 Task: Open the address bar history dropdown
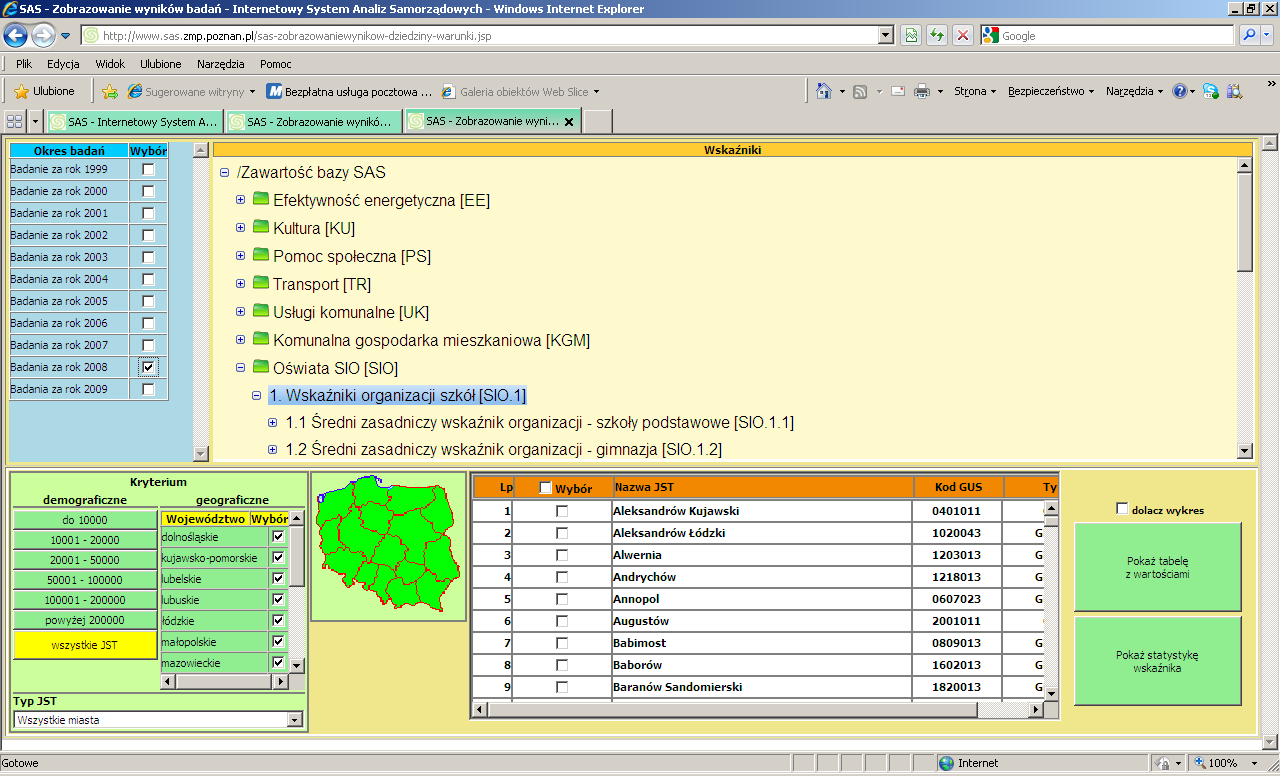coord(885,36)
